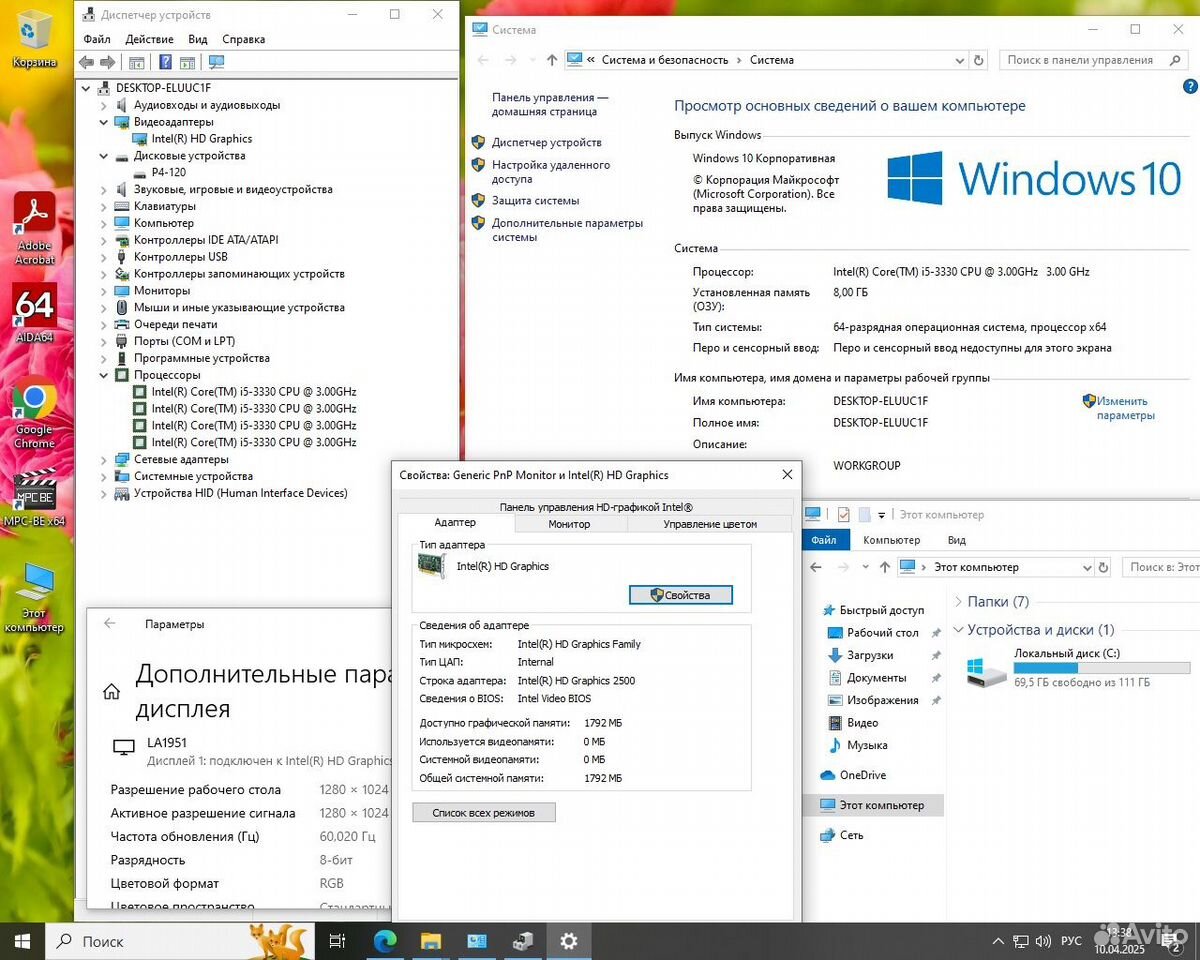Collapse the Процессоры tree node
The image size is (1200, 960).
104,375
